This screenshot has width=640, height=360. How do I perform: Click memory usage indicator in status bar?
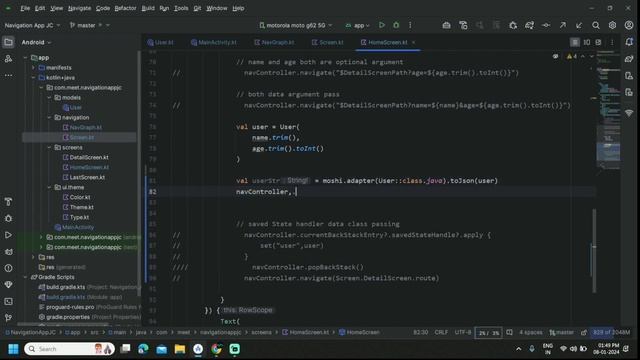click(x=611, y=333)
